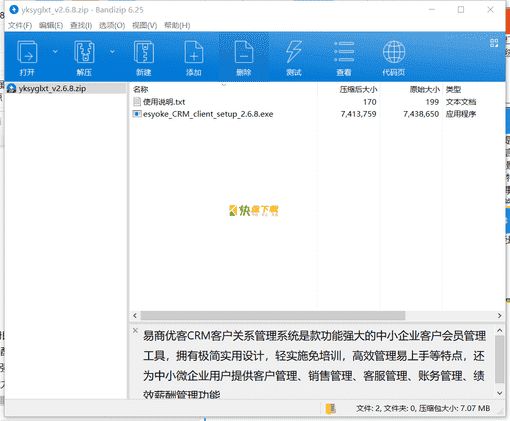Sort by compressed size (压缩后大小) column
The width and height of the screenshot is (510, 421).
click(358, 89)
